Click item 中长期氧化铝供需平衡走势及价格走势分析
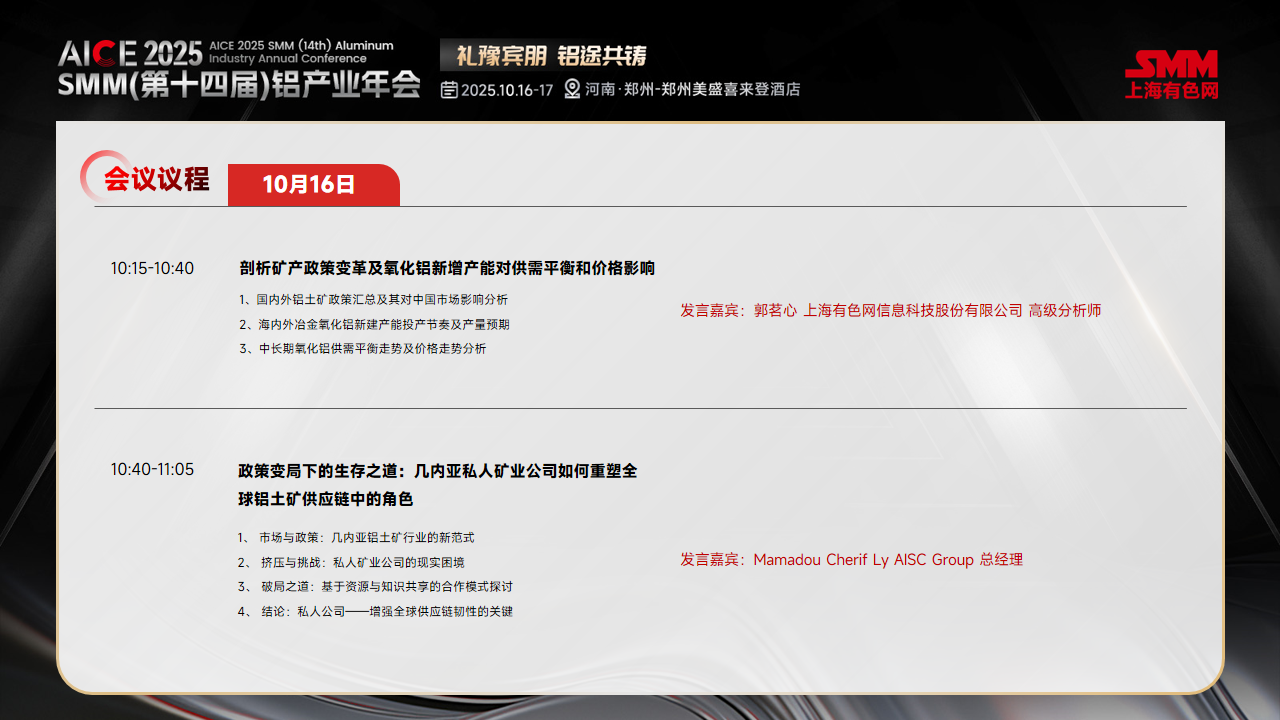Screen dimensions: 1280x720 362,348
